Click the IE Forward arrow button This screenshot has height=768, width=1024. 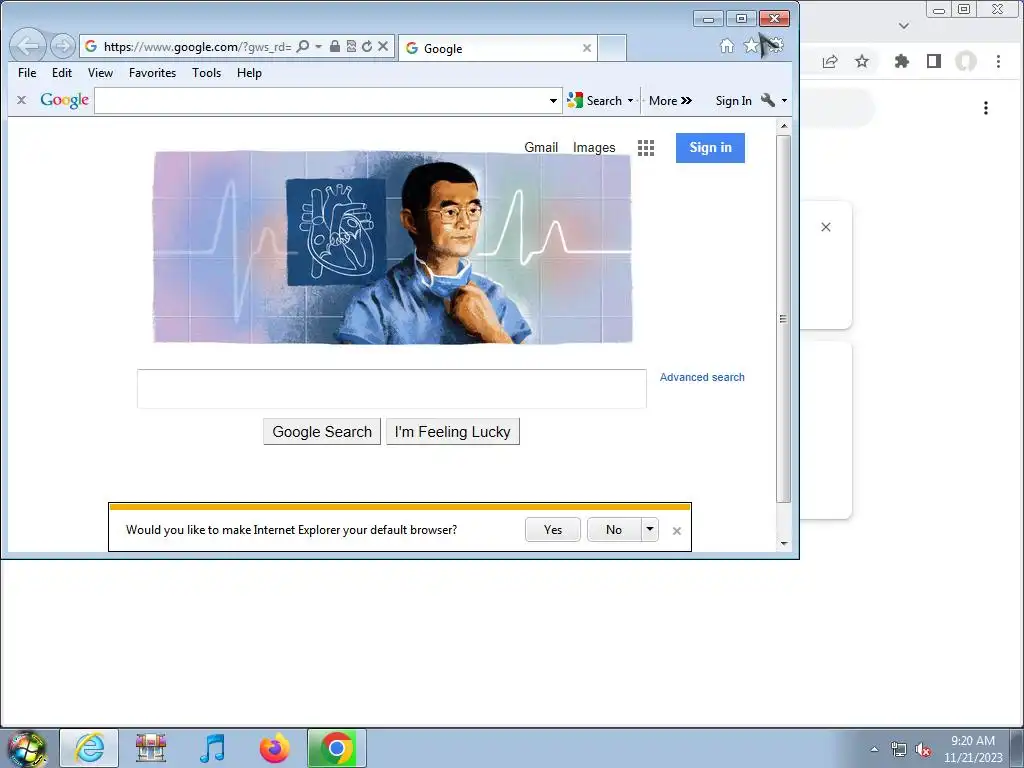pos(63,46)
